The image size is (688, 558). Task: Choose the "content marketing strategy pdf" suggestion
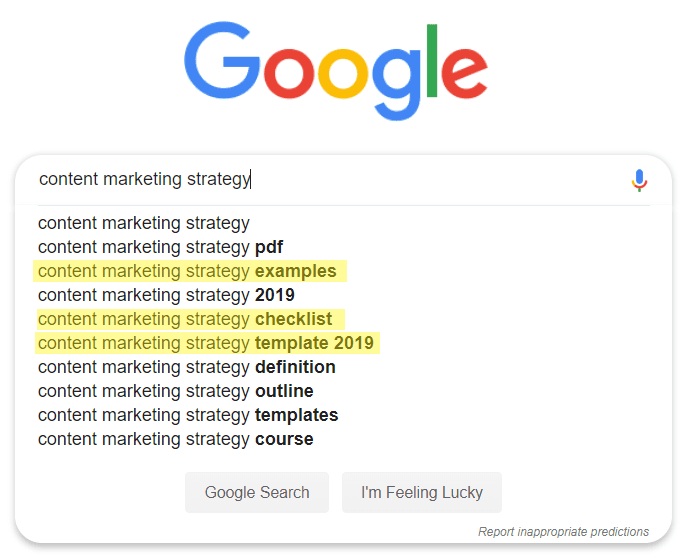coord(161,247)
